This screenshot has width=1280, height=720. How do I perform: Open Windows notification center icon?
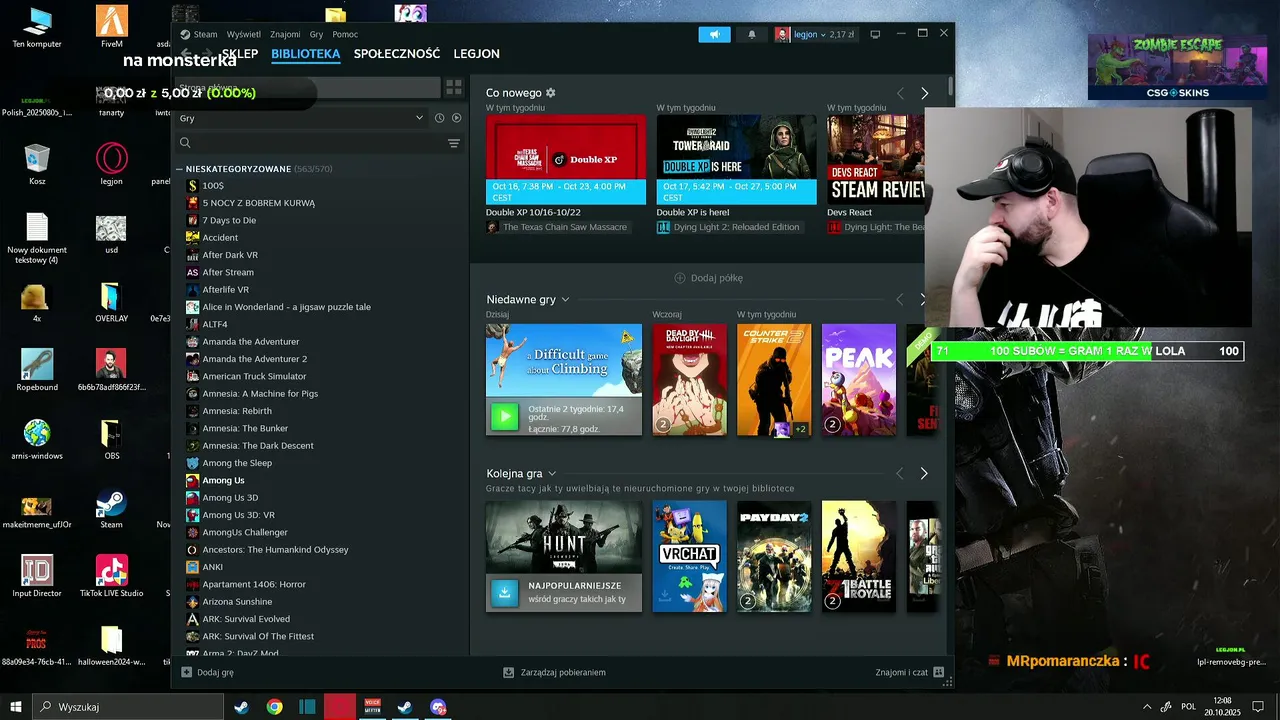pyautogui.click(x=1260, y=706)
